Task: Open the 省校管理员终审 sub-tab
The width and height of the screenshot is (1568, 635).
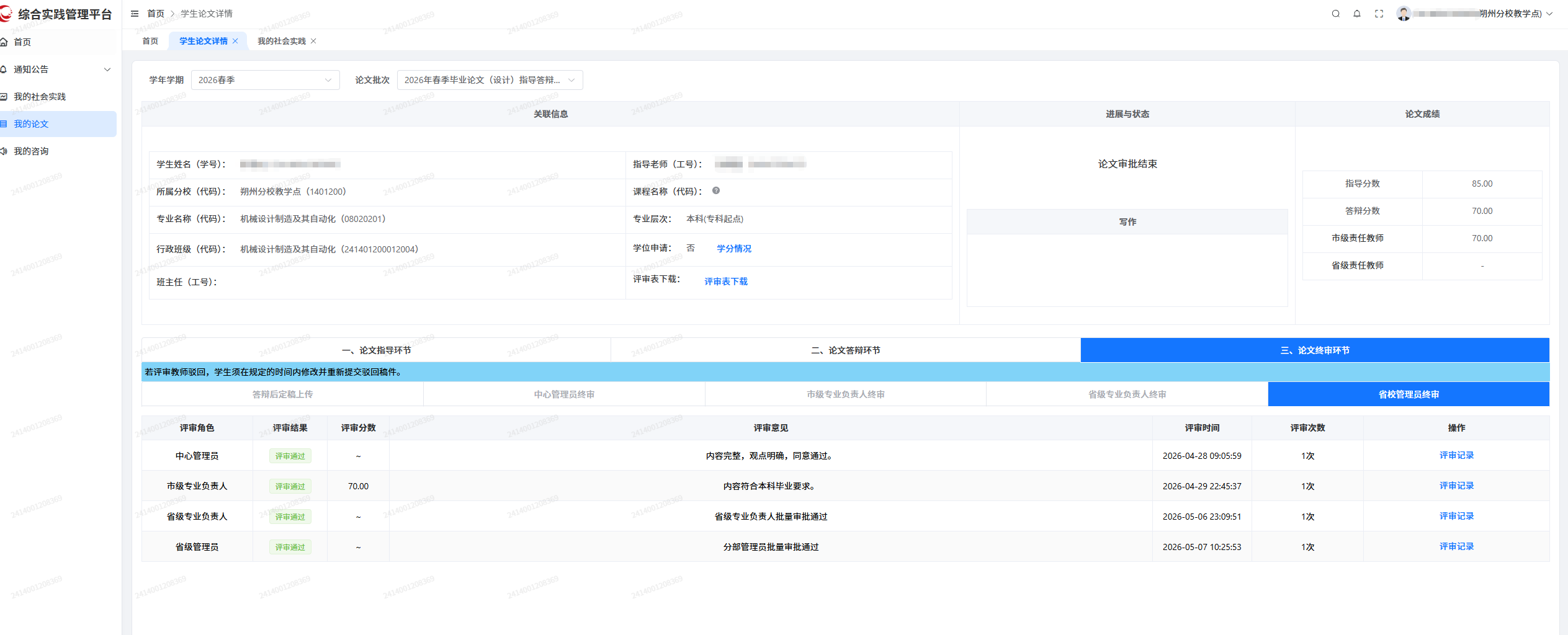Action: tap(1409, 394)
